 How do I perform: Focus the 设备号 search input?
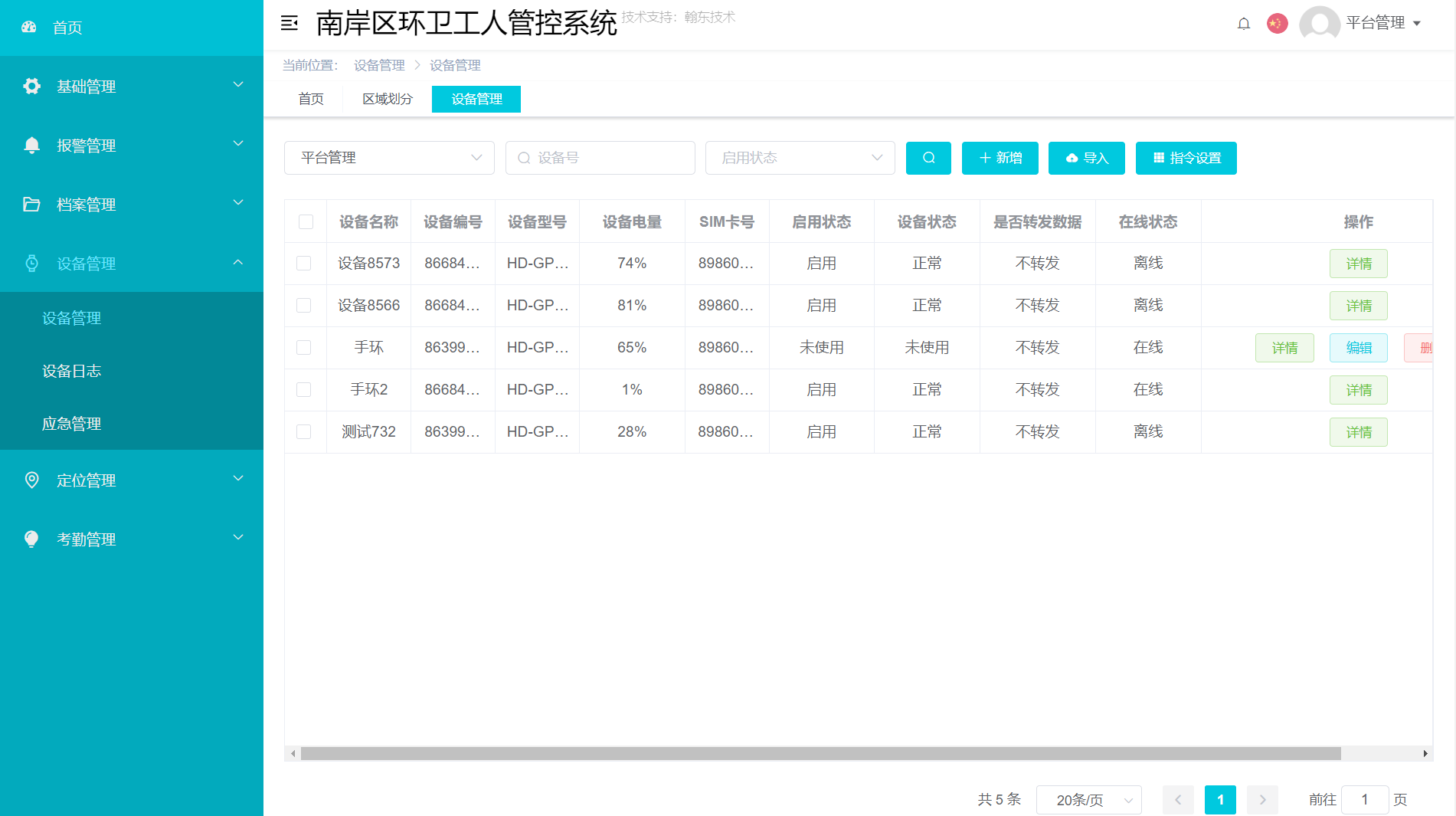[x=600, y=158]
